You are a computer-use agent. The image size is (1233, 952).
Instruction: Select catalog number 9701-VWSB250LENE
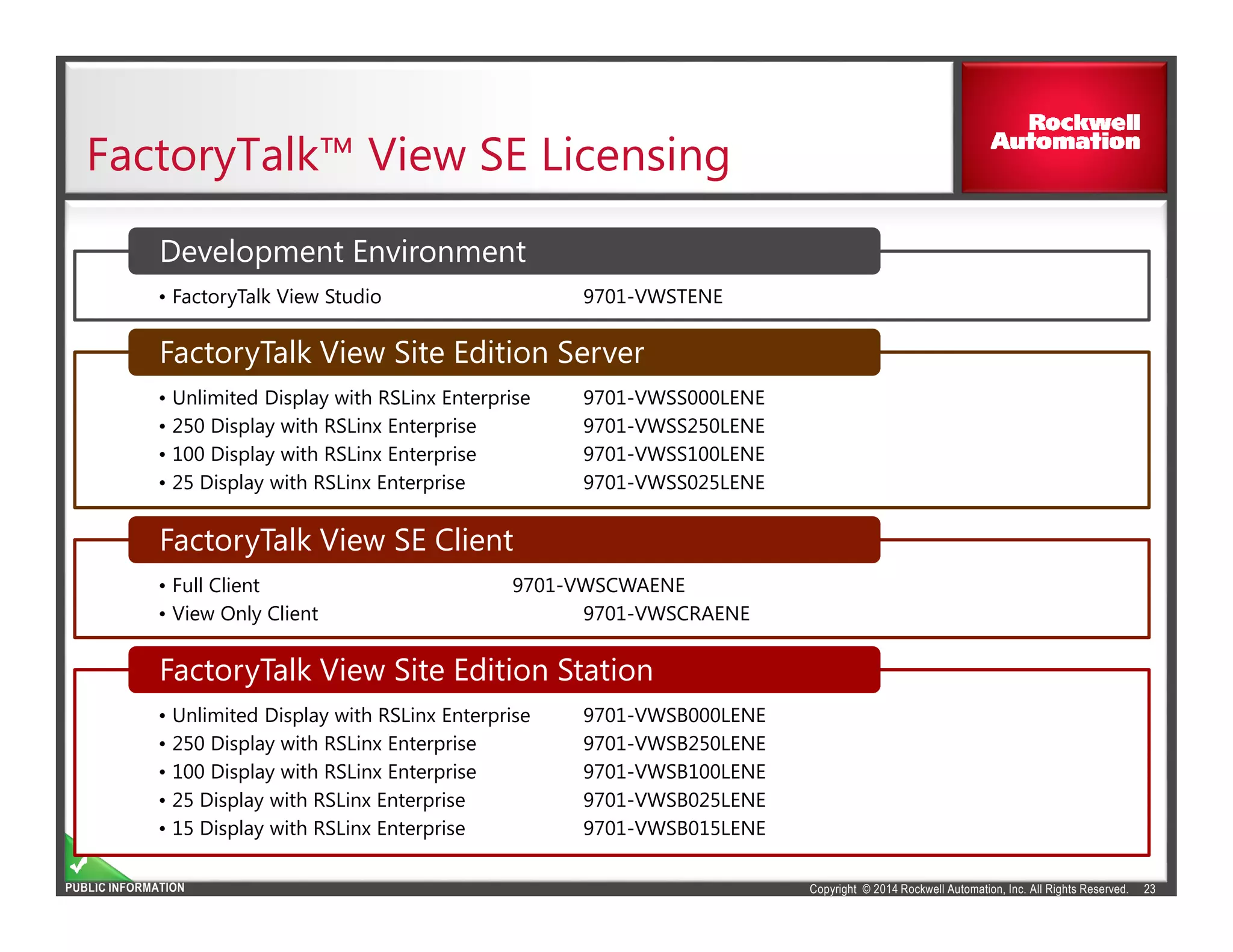(x=674, y=744)
